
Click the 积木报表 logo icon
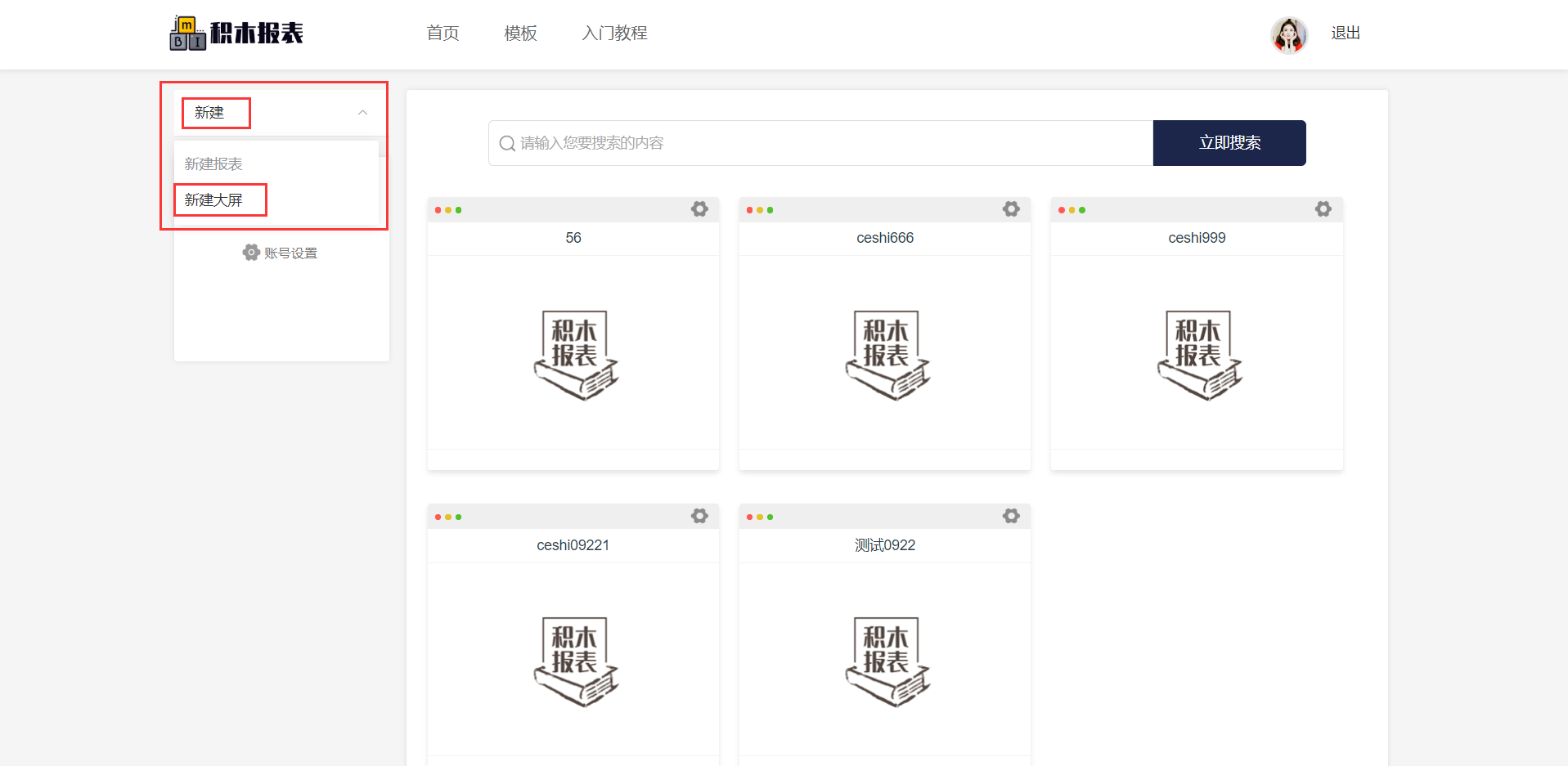pyautogui.click(x=236, y=33)
